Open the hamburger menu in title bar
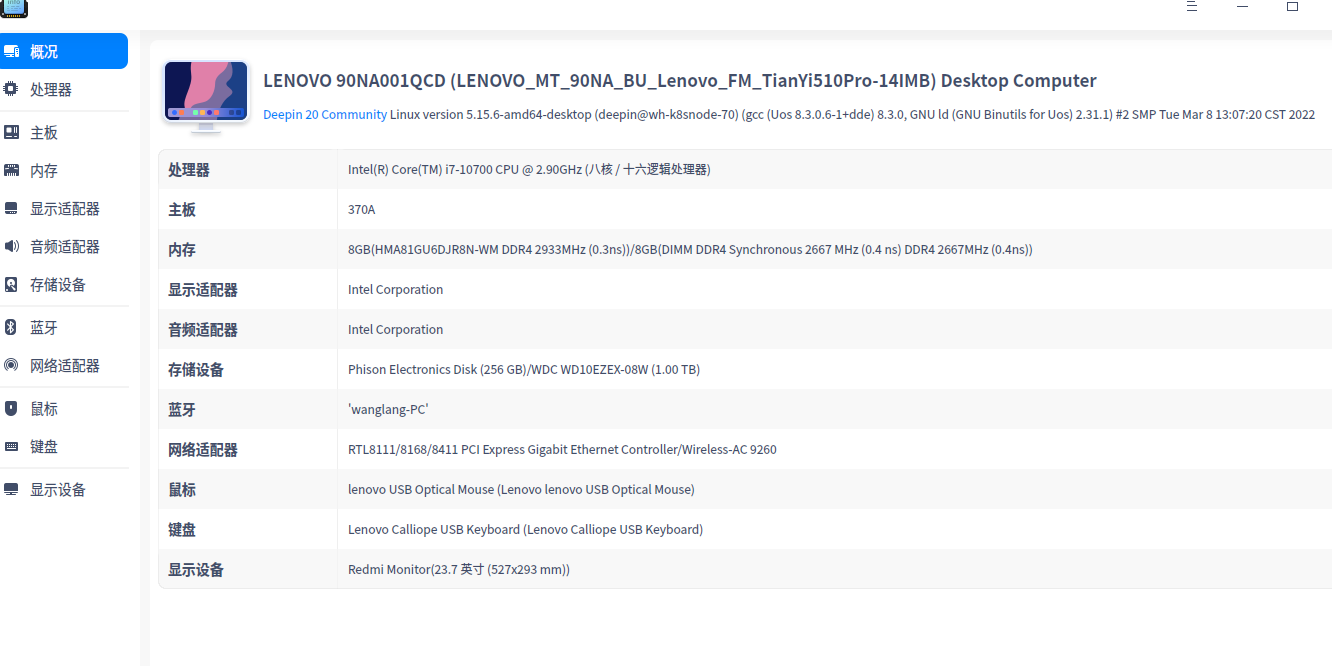This screenshot has height=666, width=1332. click(x=1192, y=6)
